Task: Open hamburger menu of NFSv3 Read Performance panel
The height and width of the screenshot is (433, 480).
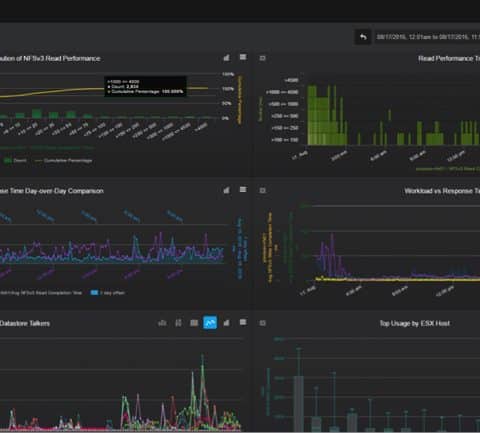Action: (243, 57)
